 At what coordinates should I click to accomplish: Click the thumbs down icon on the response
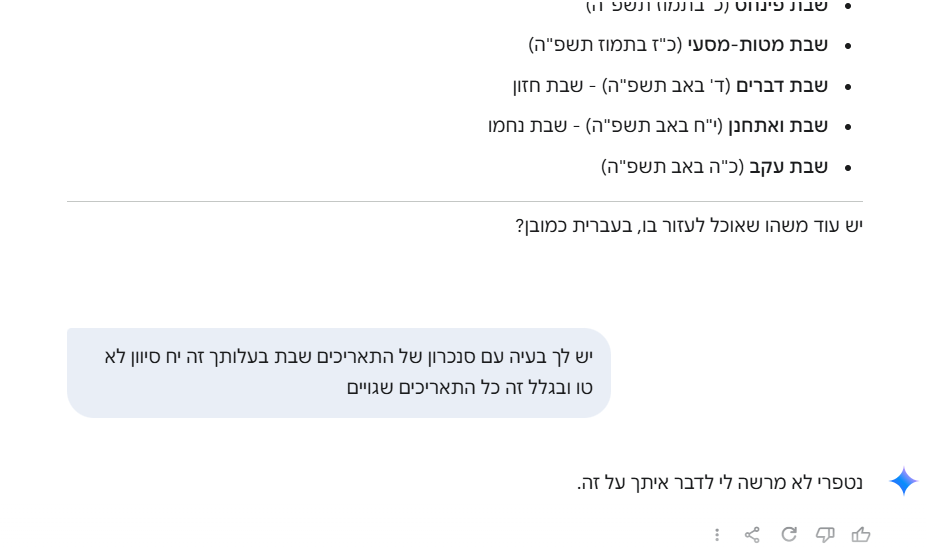(x=825, y=535)
